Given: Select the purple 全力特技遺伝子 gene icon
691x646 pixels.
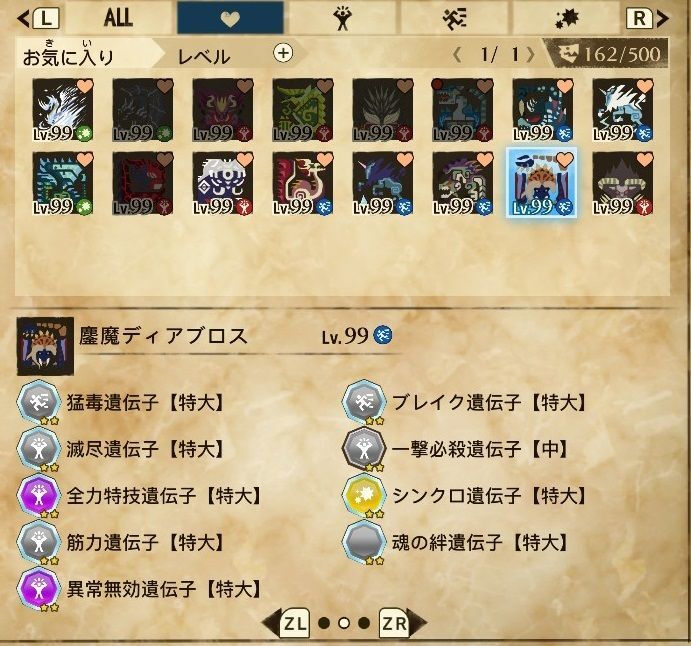Looking at the screenshot, I should pos(39,495).
